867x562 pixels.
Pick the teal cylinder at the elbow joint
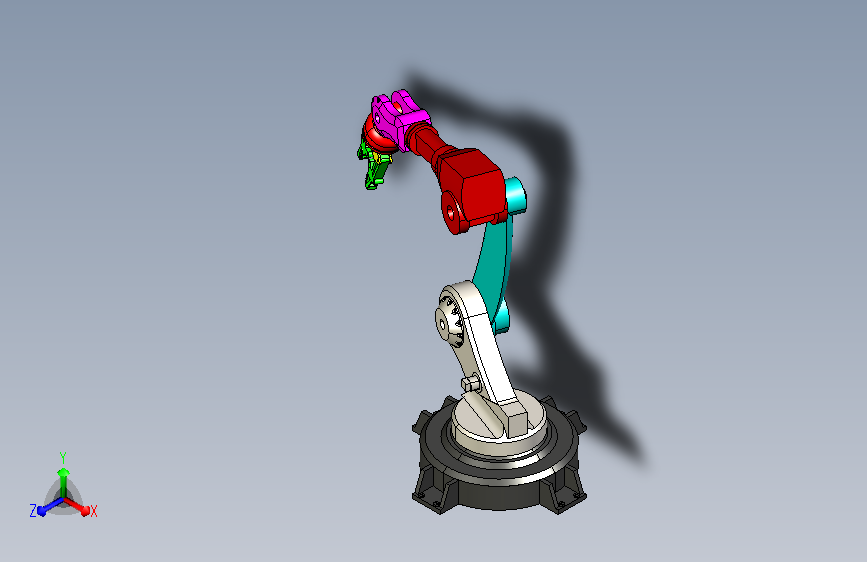516,195
